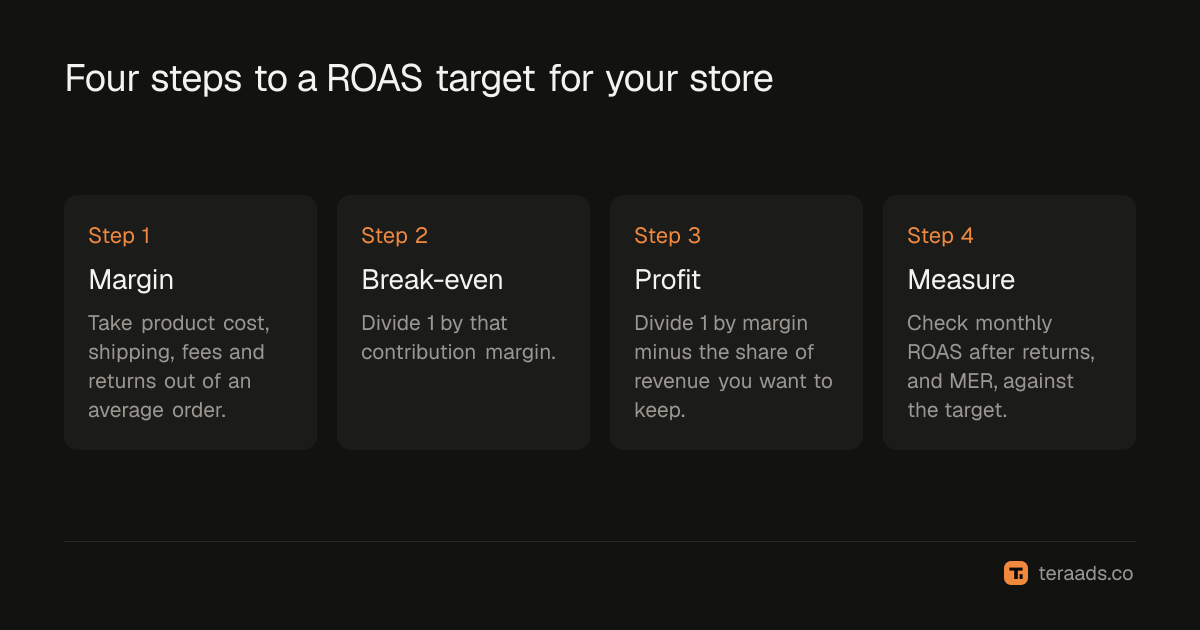Click the text 'Check monthly ROAS after returns, and MER, against the target.'

click(1003, 367)
